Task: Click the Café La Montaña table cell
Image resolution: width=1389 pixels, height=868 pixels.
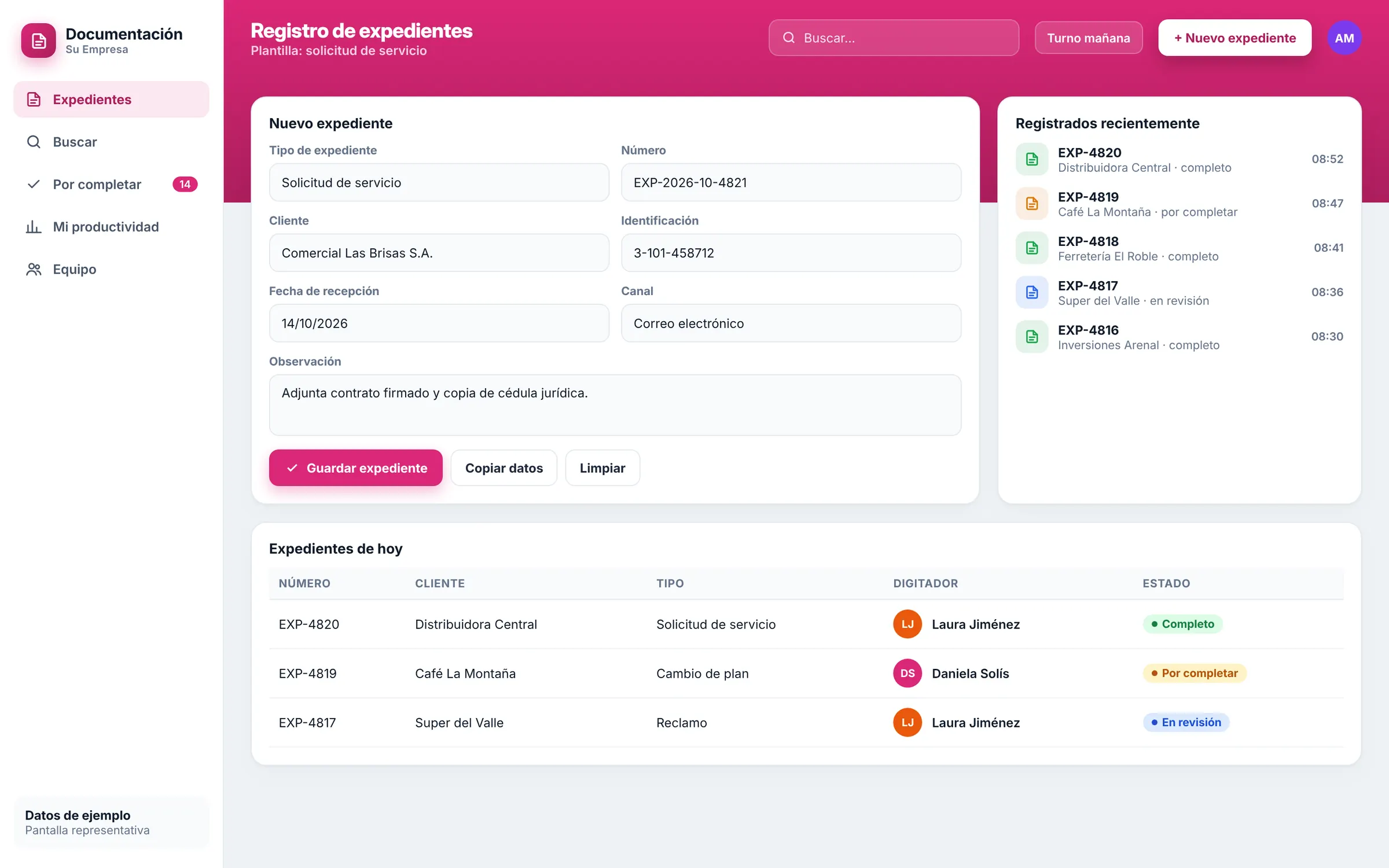Action: coord(465,673)
